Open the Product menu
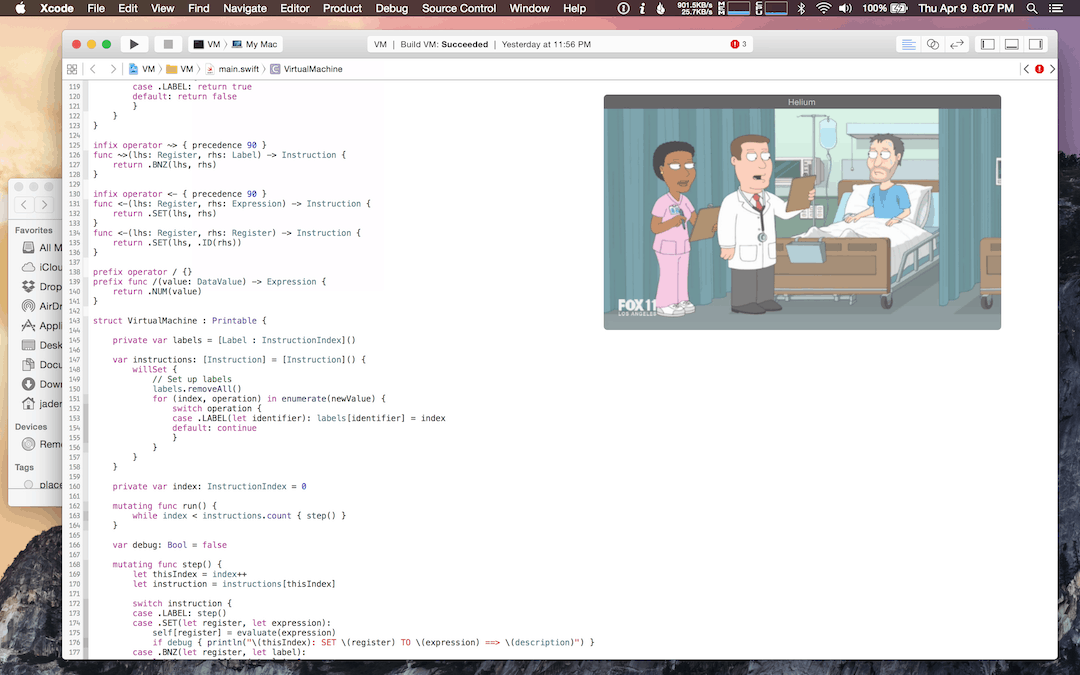Viewport: 1080px width, 675px height. [342, 8]
